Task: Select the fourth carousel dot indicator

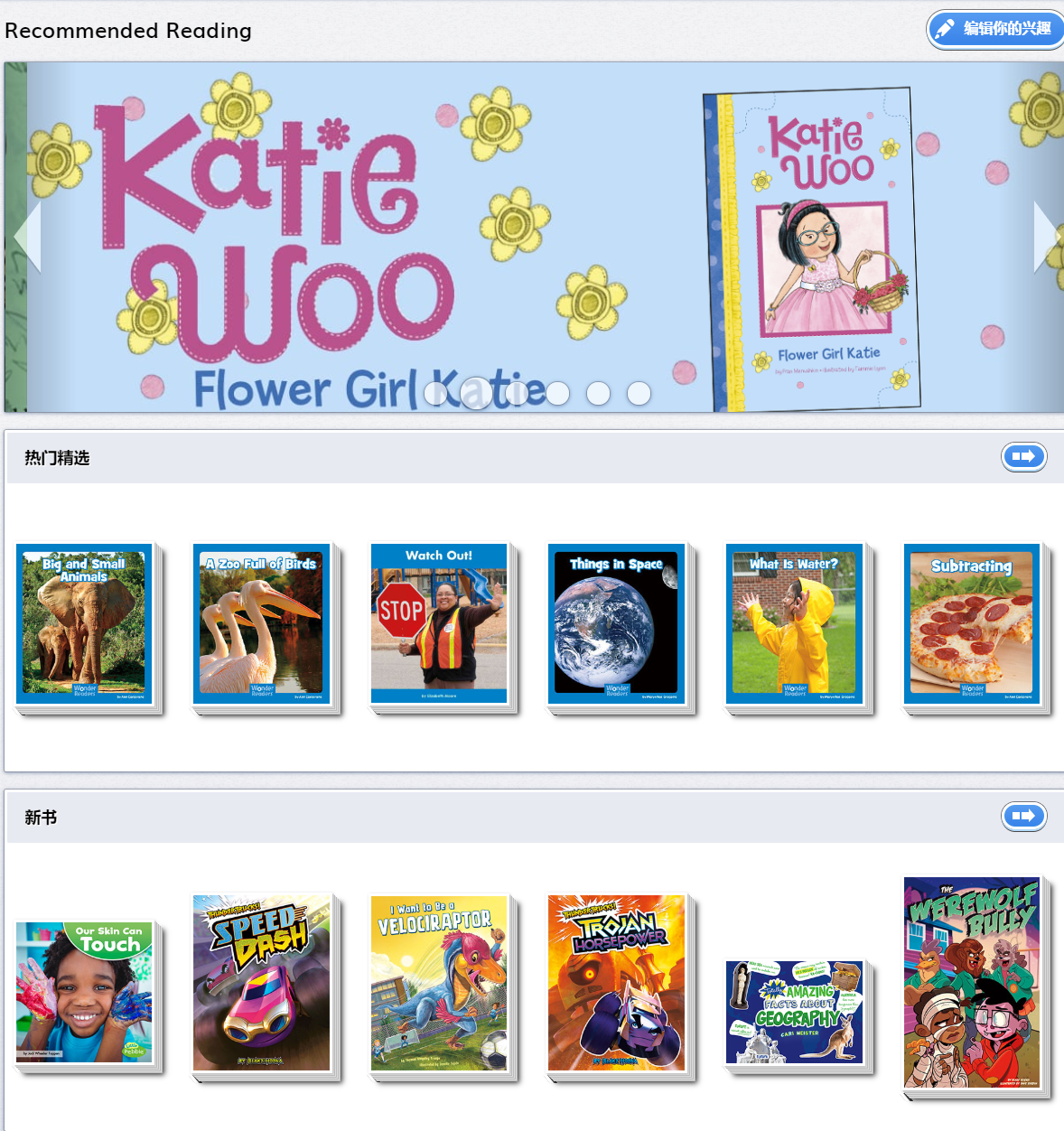Action: (x=557, y=393)
